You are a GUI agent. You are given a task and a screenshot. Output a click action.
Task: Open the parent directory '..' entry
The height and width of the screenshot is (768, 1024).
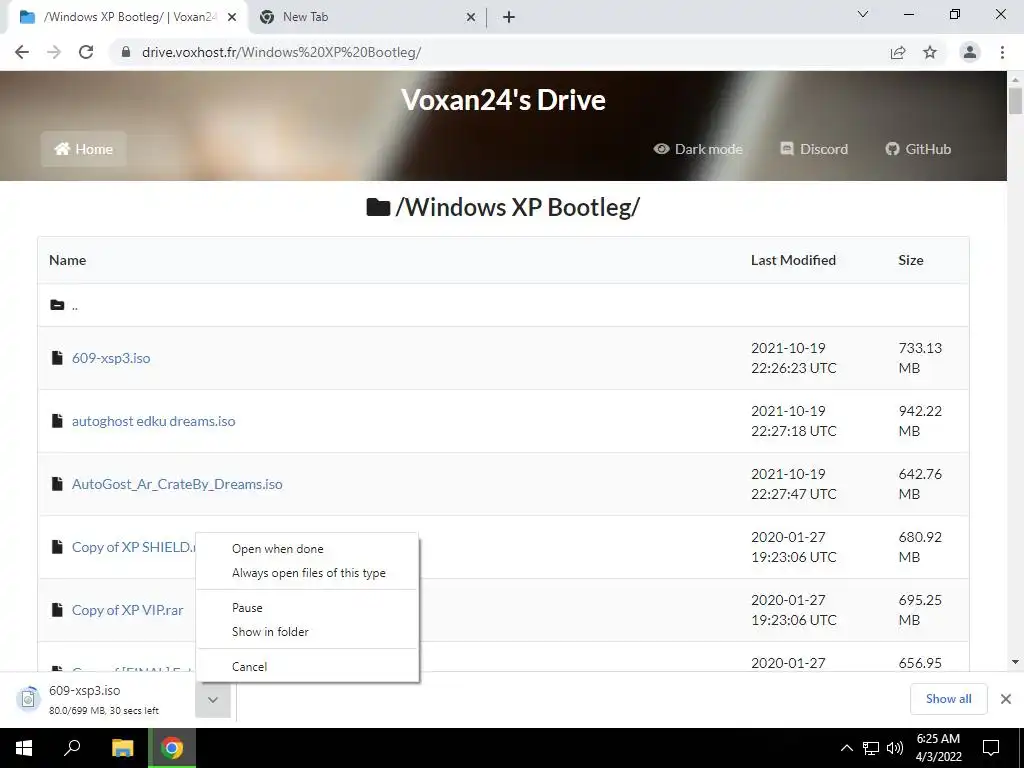[74, 306]
